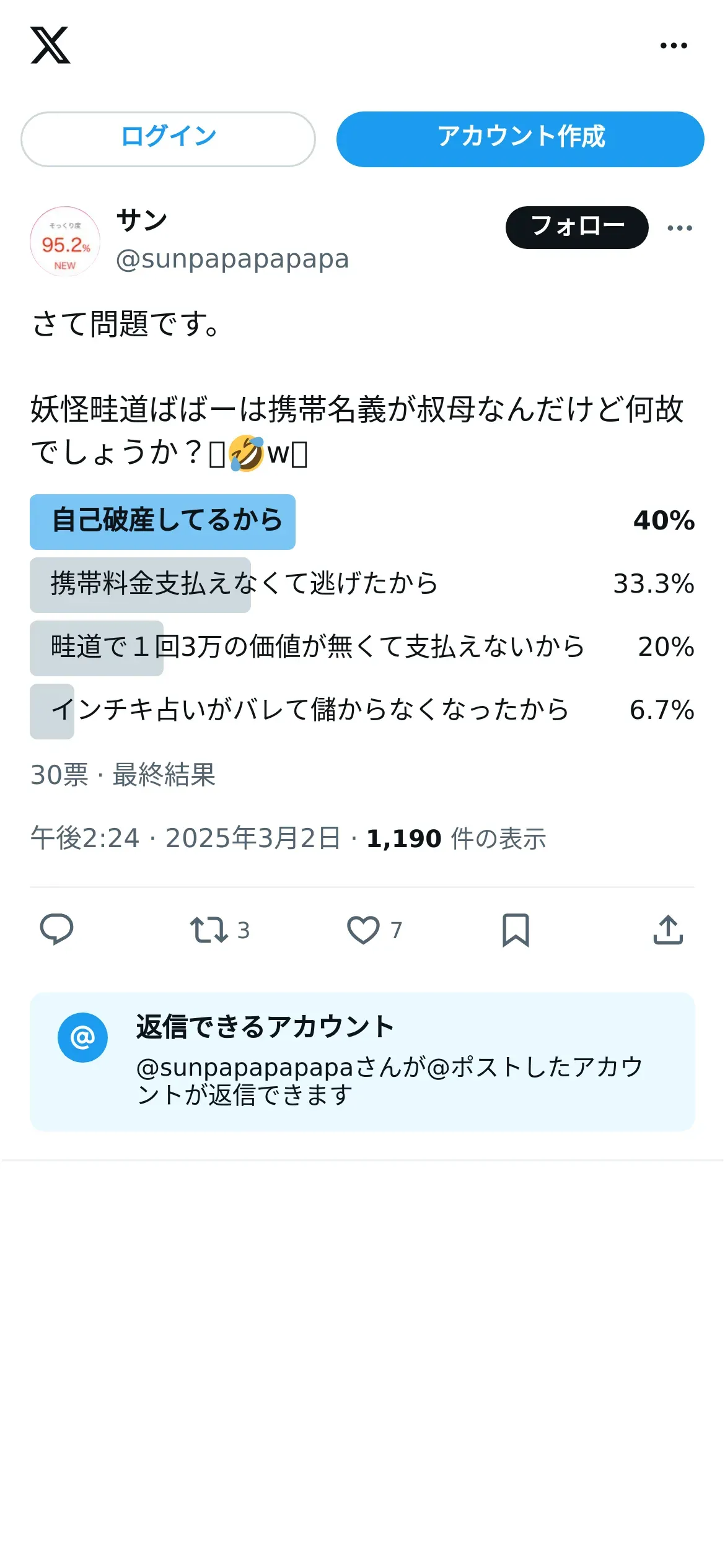The height and width of the screenshot is (1568, 725).
Task: Select the 畦道で１回3万の価値が無くて poll option
Action: tap(362, 648)
